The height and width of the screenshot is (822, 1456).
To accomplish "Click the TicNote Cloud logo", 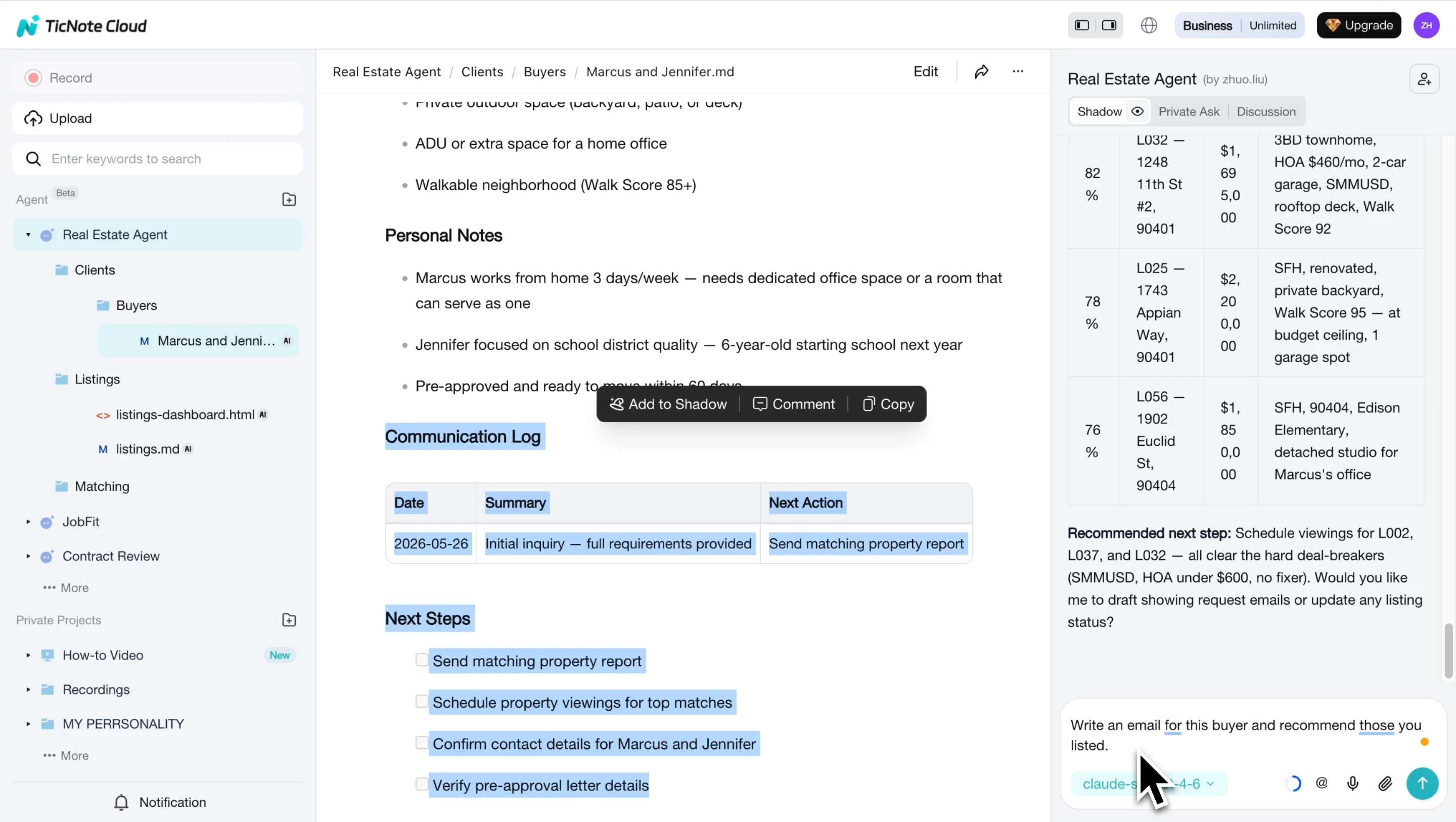I will 81,25.
